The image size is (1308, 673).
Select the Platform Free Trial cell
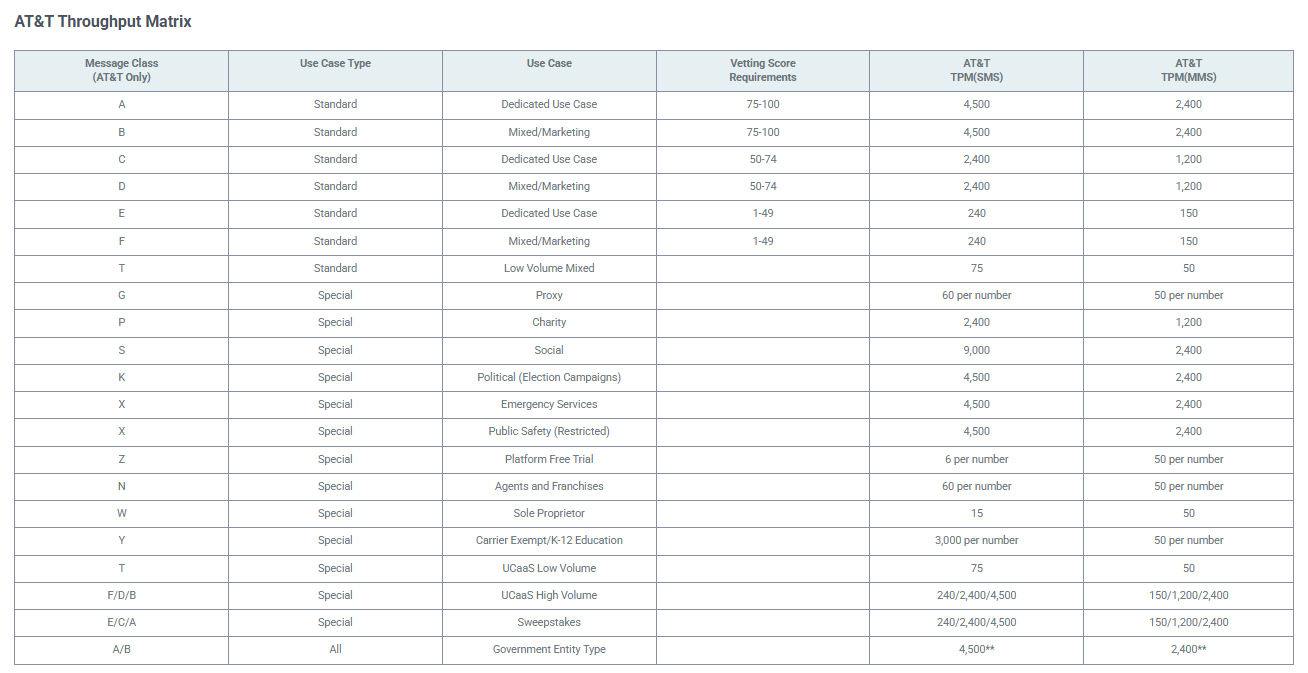(549, 459)
